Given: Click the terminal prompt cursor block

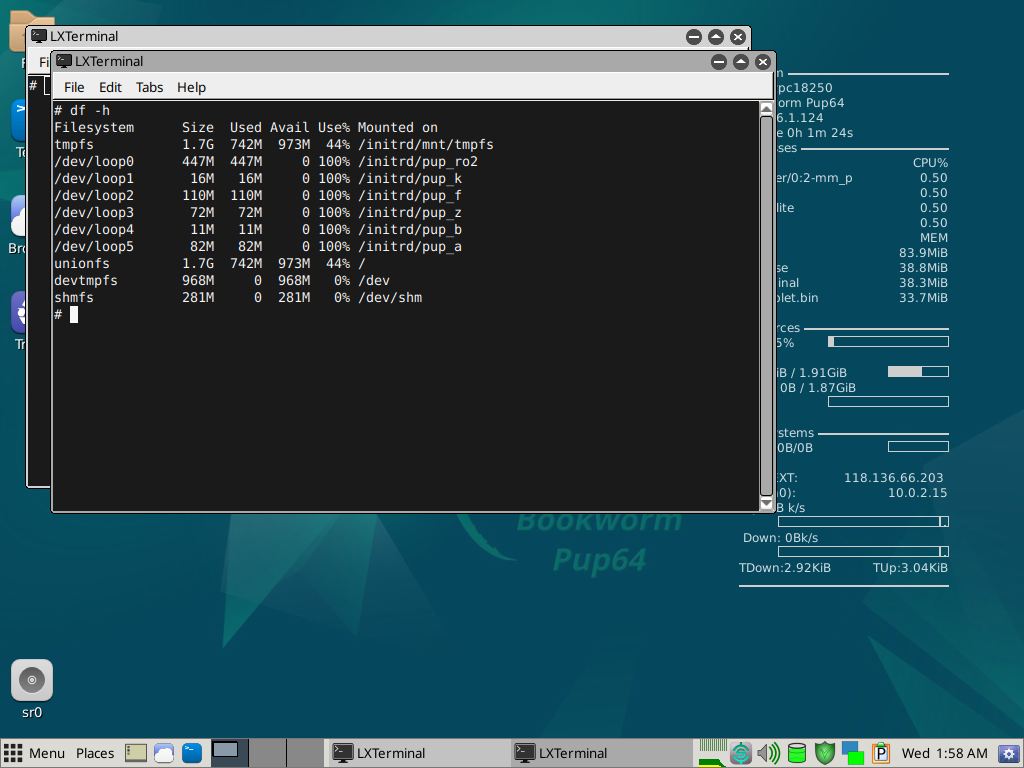Looking at the screenshot, I should 74,315.
